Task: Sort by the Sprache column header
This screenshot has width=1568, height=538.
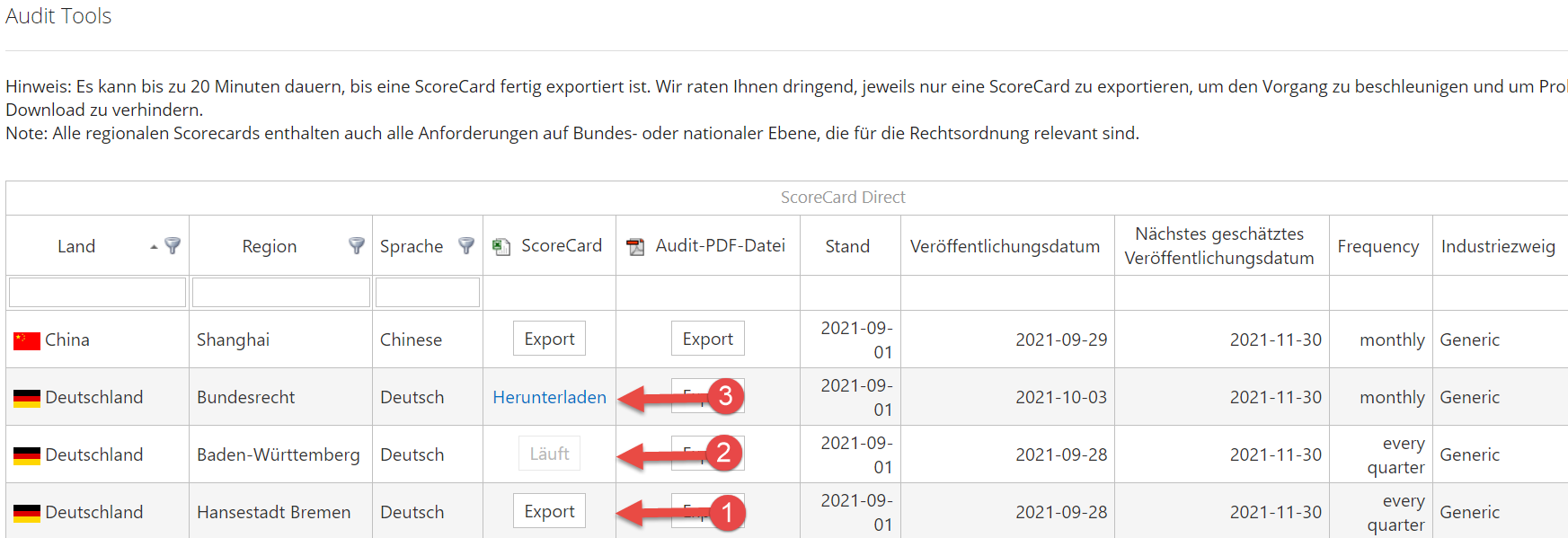Action: [x=412, y=246]
